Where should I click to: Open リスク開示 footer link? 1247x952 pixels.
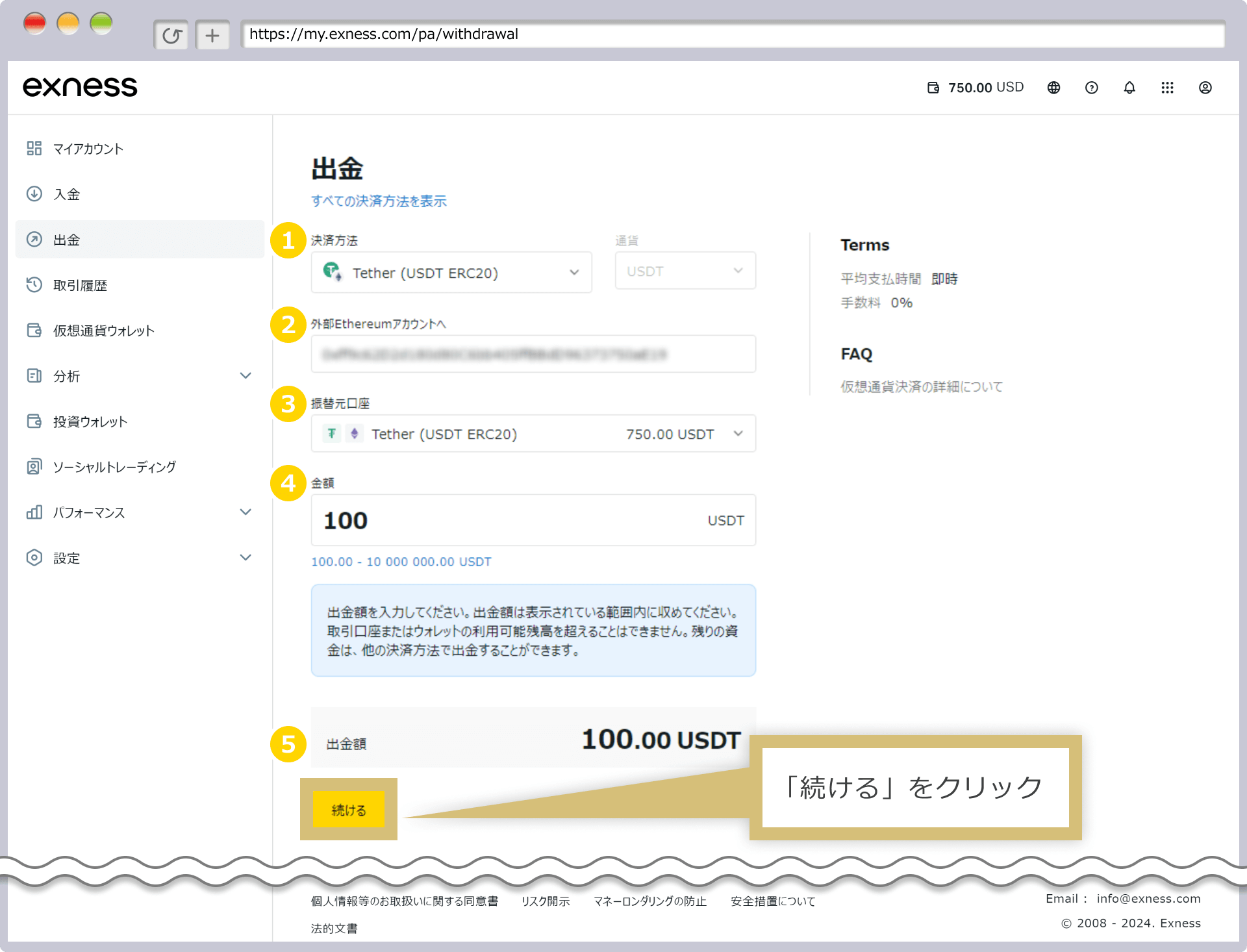pyautogui.click(x=546, y=901)
